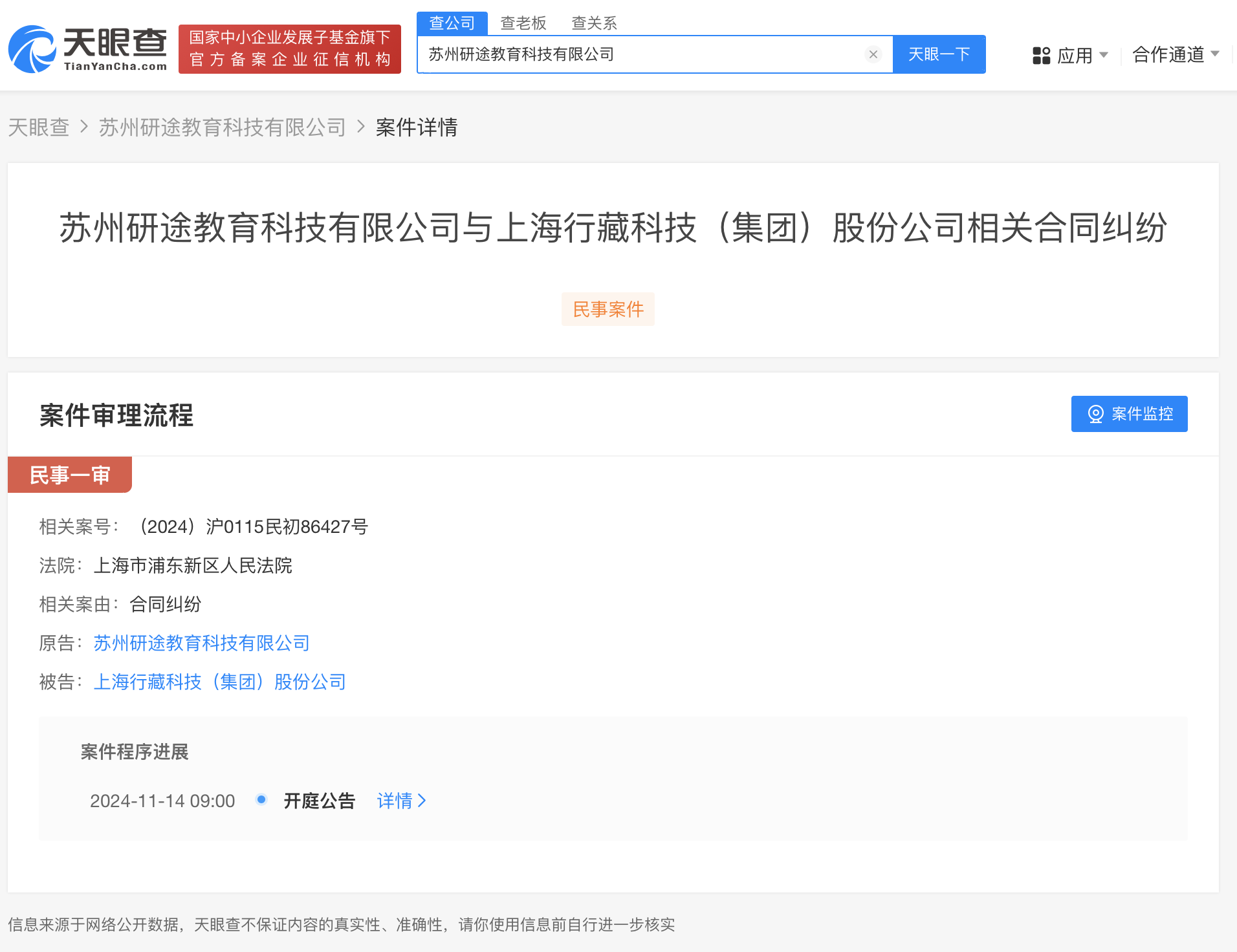Image resolution: width=1237 pixels, height=952 pixels.
Task: Switch to the 查关系 tab
Action: tap(595, 23)
